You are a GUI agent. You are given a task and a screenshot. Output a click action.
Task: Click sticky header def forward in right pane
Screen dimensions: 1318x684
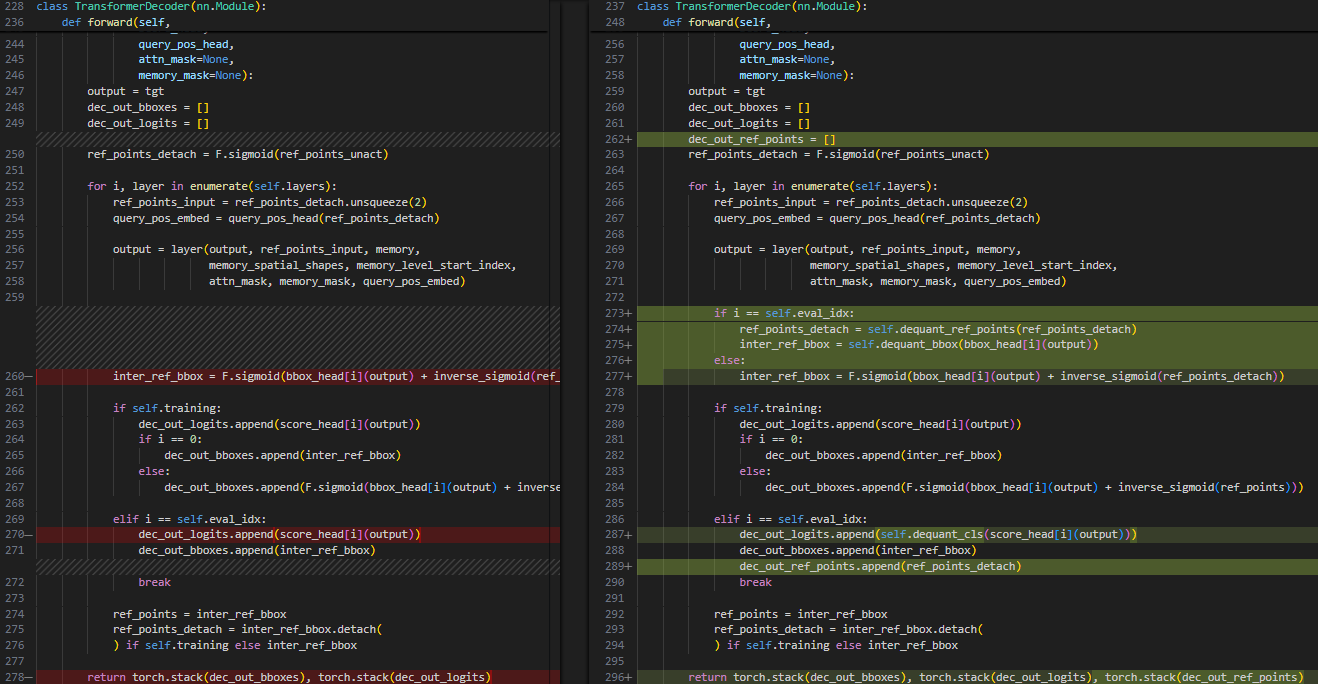[717, 22]
